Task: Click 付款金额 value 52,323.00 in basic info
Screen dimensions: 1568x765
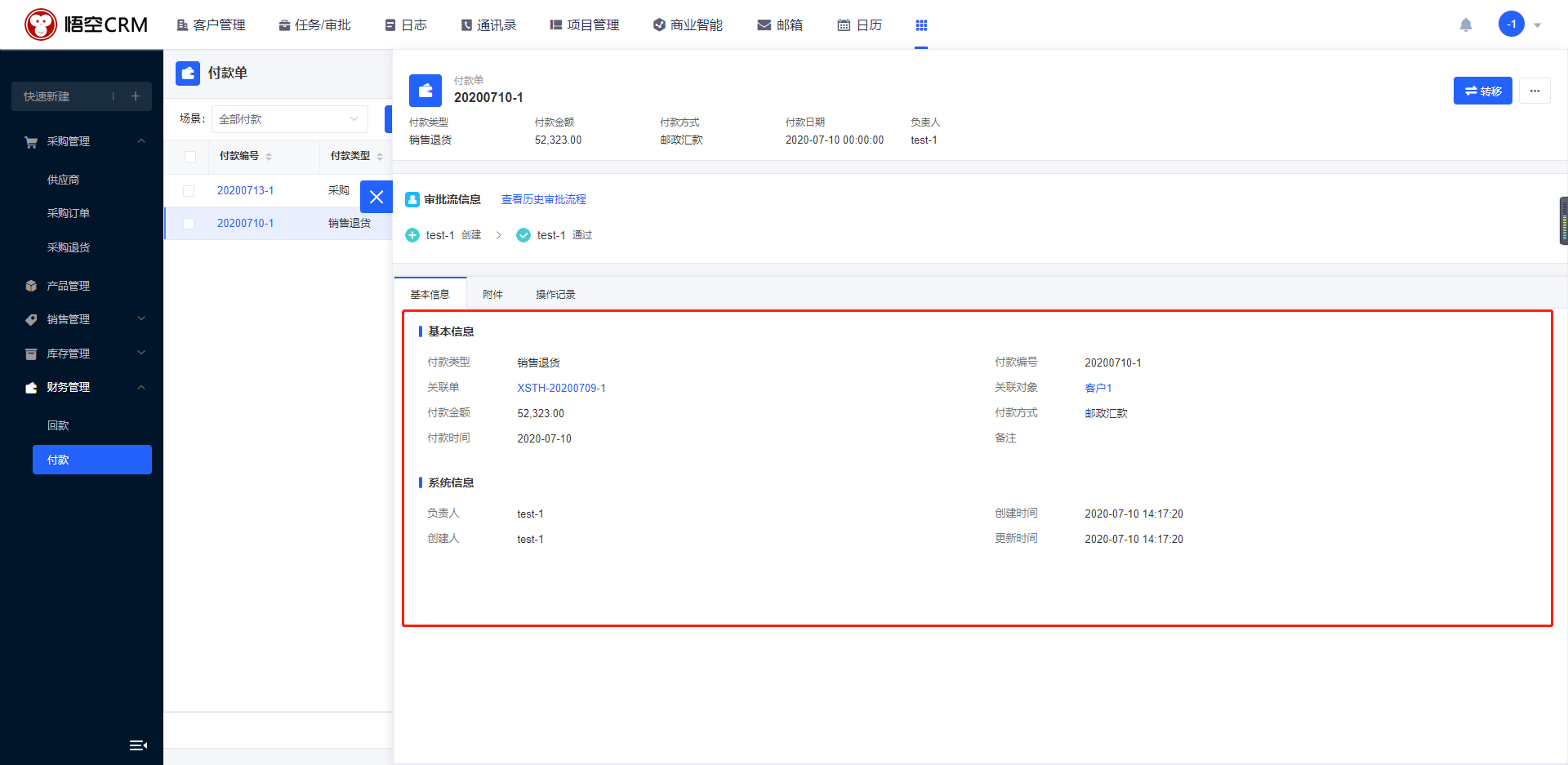Action: click(540, 413)
